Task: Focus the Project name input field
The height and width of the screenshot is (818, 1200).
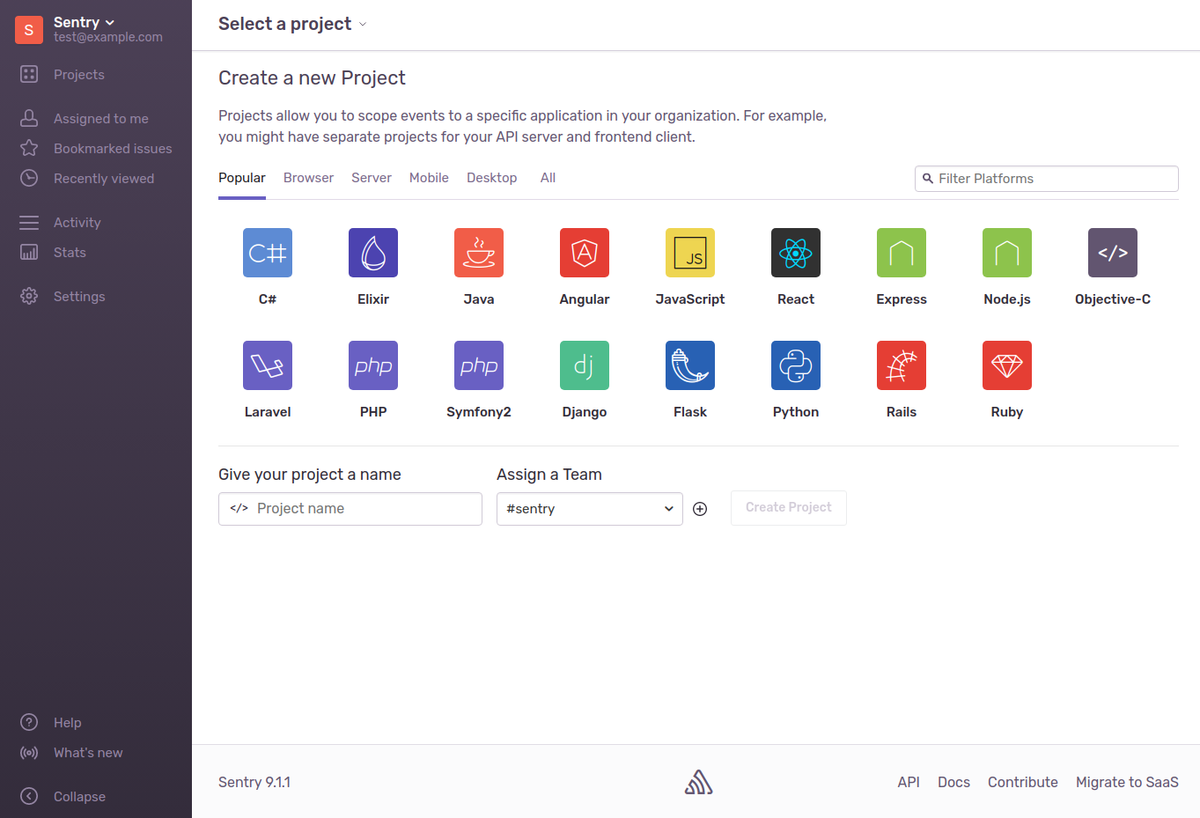Action: click(350, 508)
